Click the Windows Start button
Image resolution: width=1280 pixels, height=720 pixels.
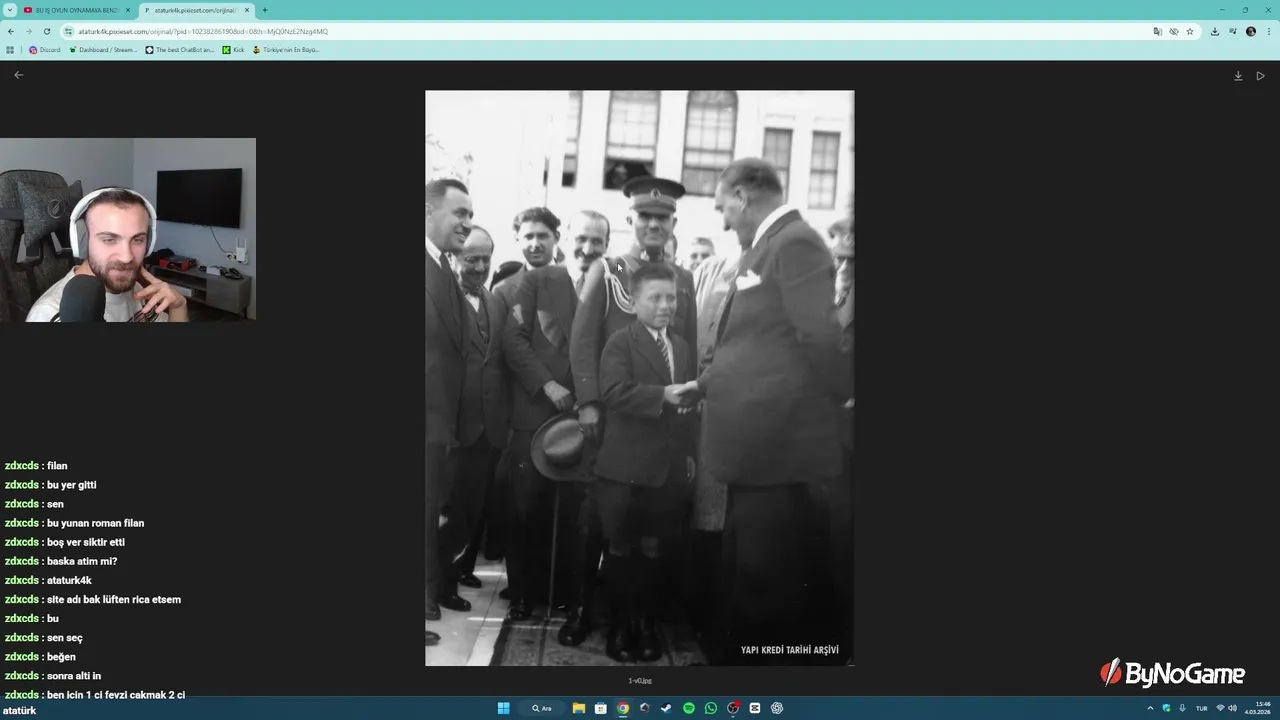click(x=504, y=708)
